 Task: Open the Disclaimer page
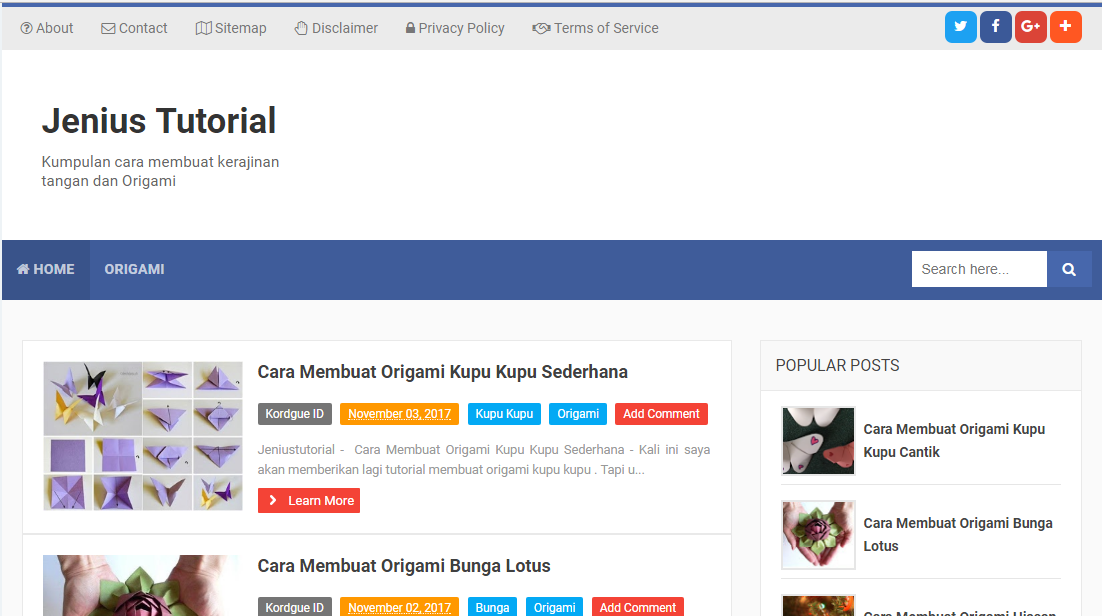[336, 28]
